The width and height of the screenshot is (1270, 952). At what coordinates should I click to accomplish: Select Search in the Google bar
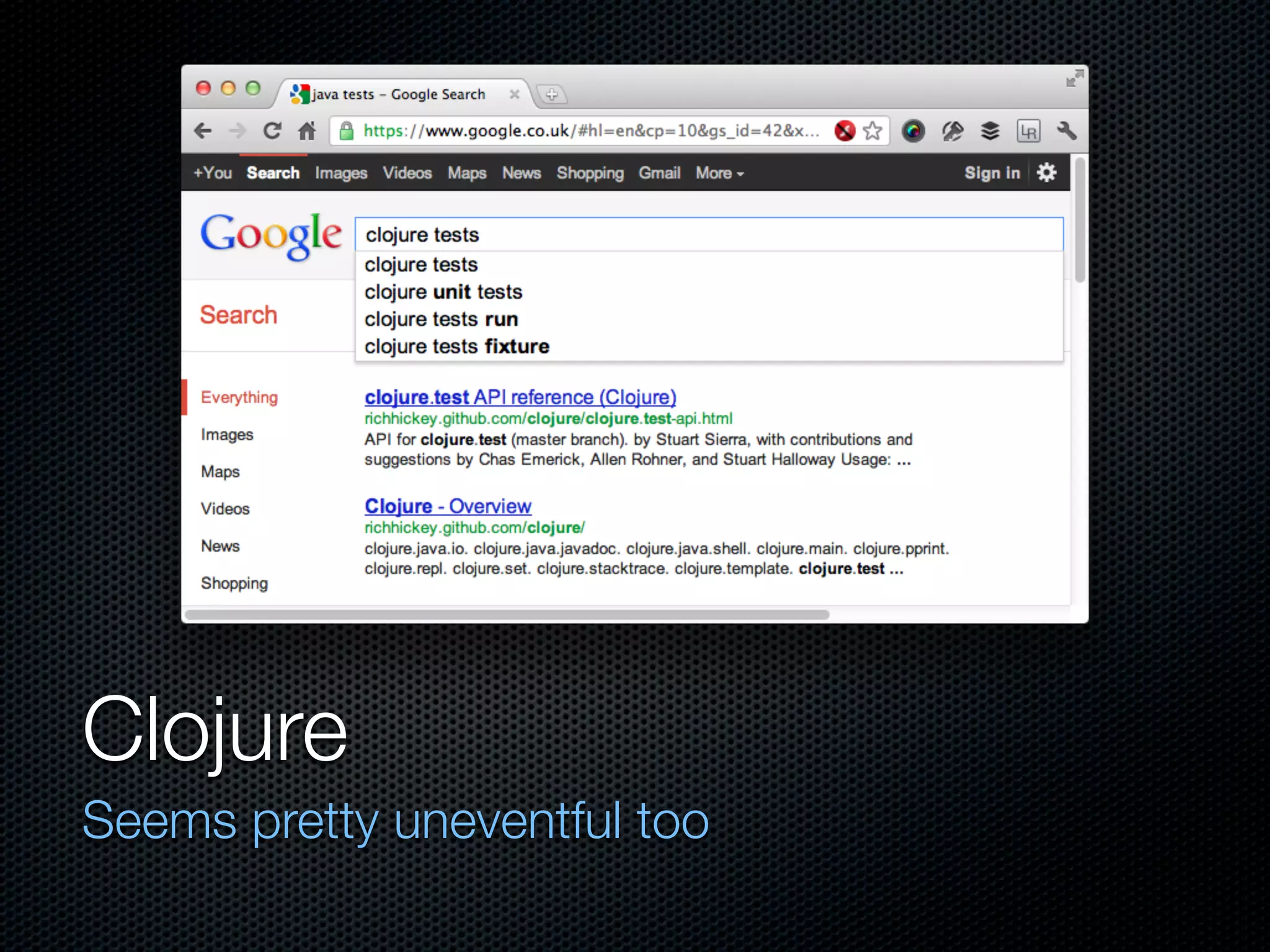tap(273, 173)
